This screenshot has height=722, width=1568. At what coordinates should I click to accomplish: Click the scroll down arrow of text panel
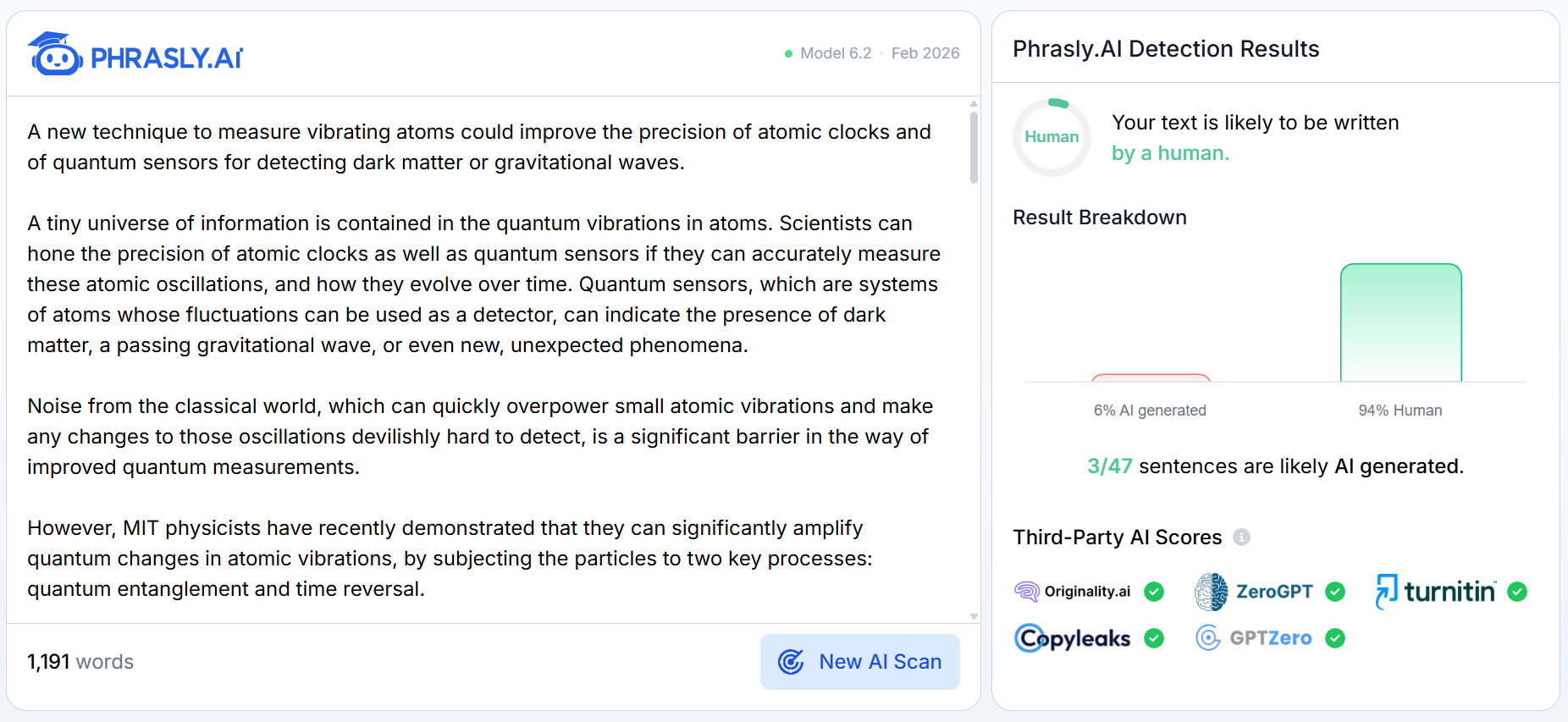974,617
